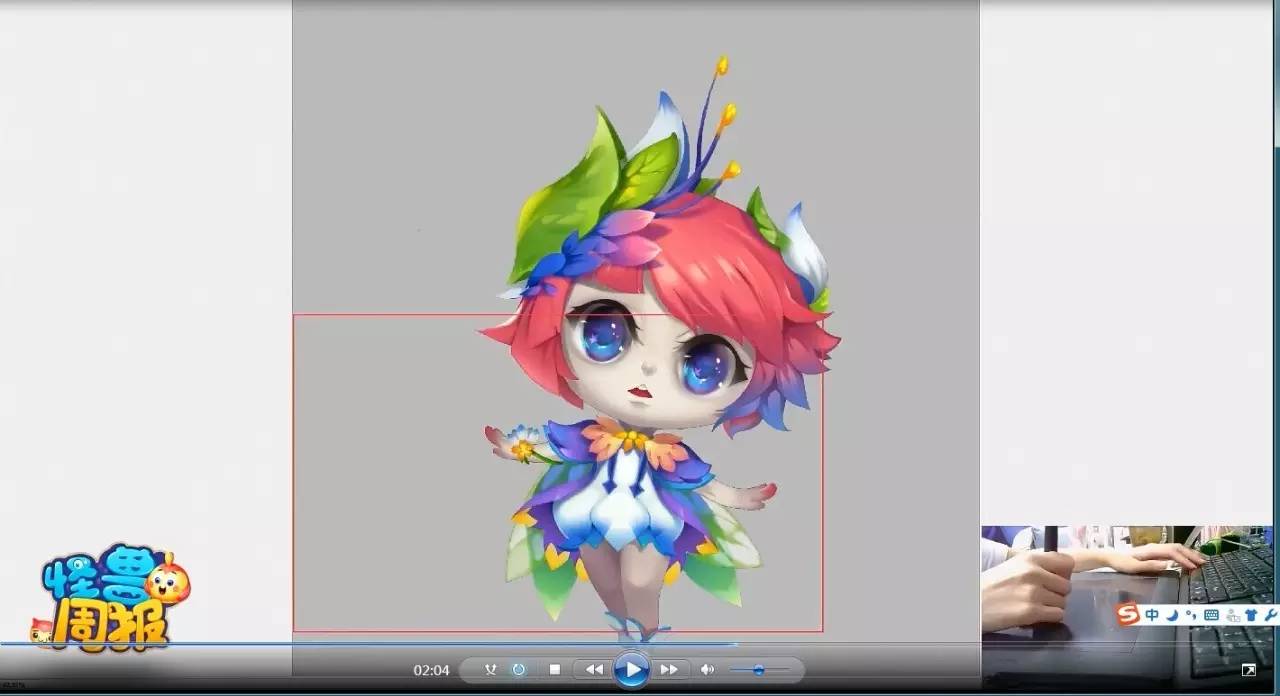This screenshot has height=696, width=1280.
Task: Click the fast-forward next button
Action: [669, 669]
